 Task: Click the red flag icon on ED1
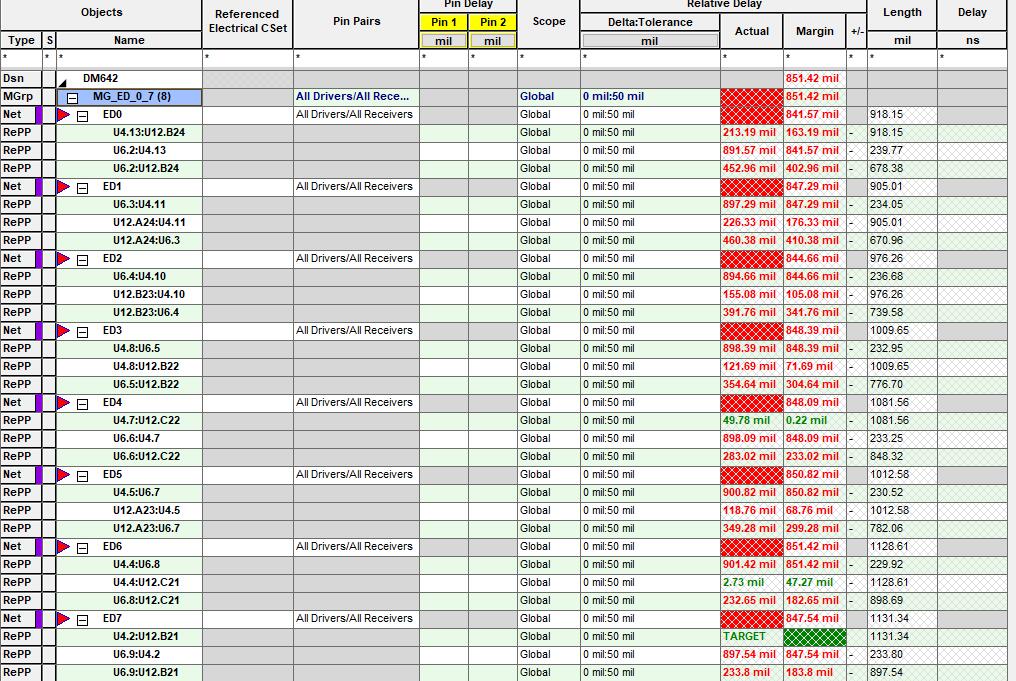coord(64,187)
